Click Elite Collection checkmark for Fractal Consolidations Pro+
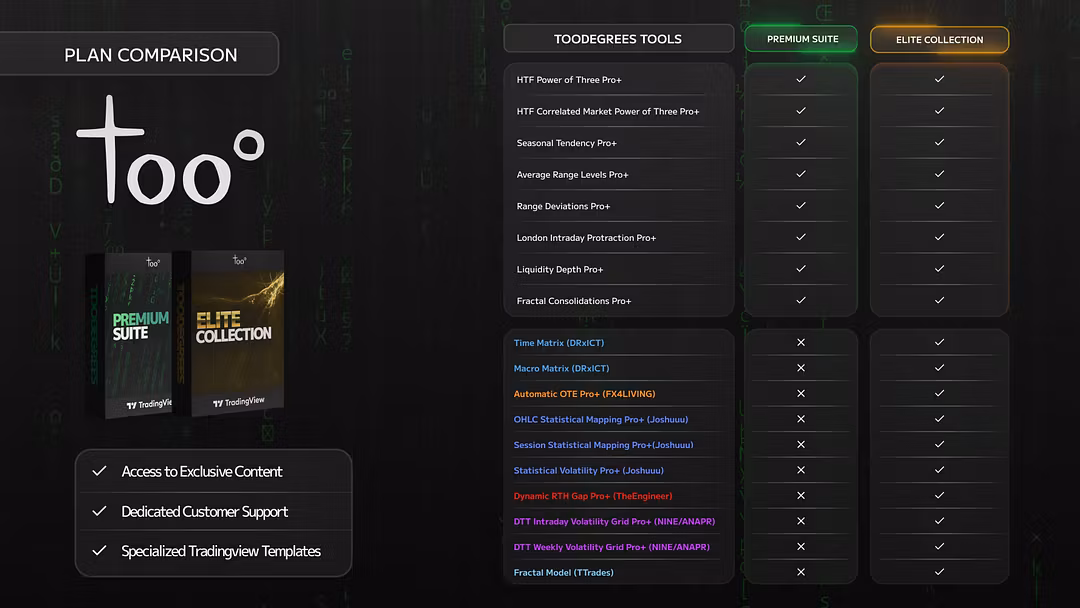 click(x=939, y=300)
